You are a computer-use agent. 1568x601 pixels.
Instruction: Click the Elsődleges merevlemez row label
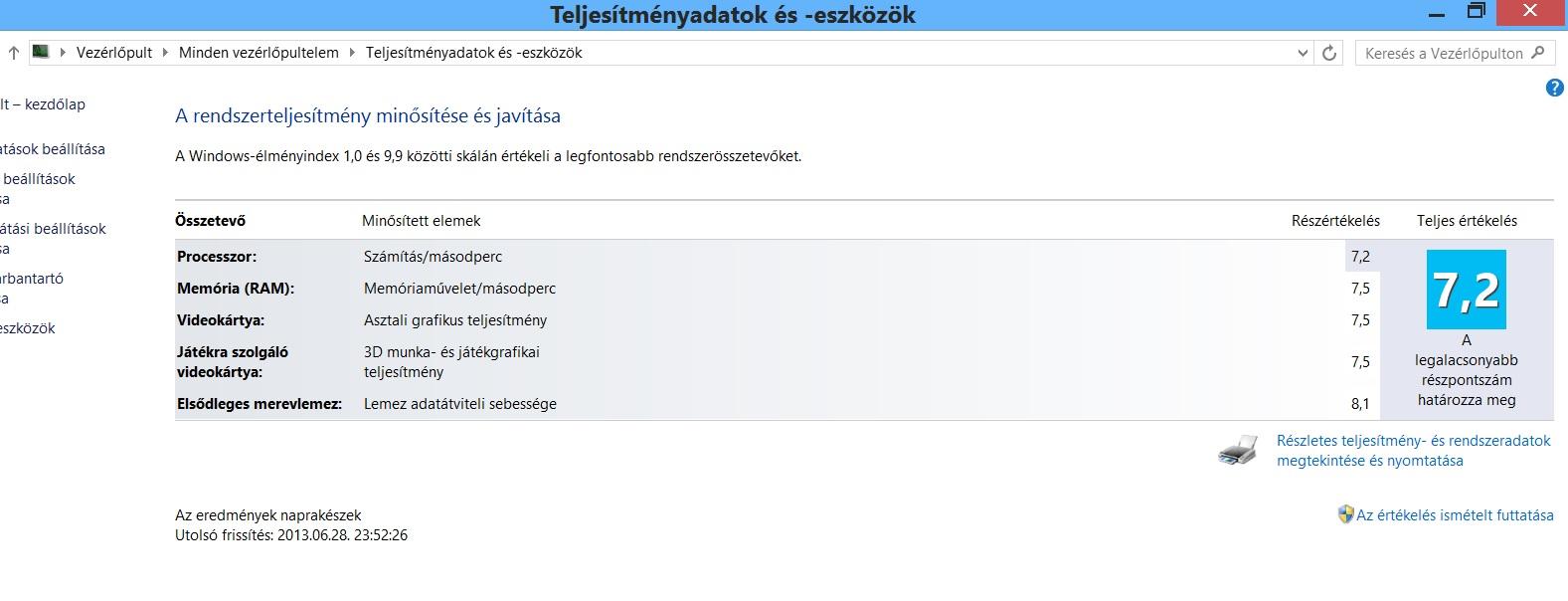tap(260, 404)
